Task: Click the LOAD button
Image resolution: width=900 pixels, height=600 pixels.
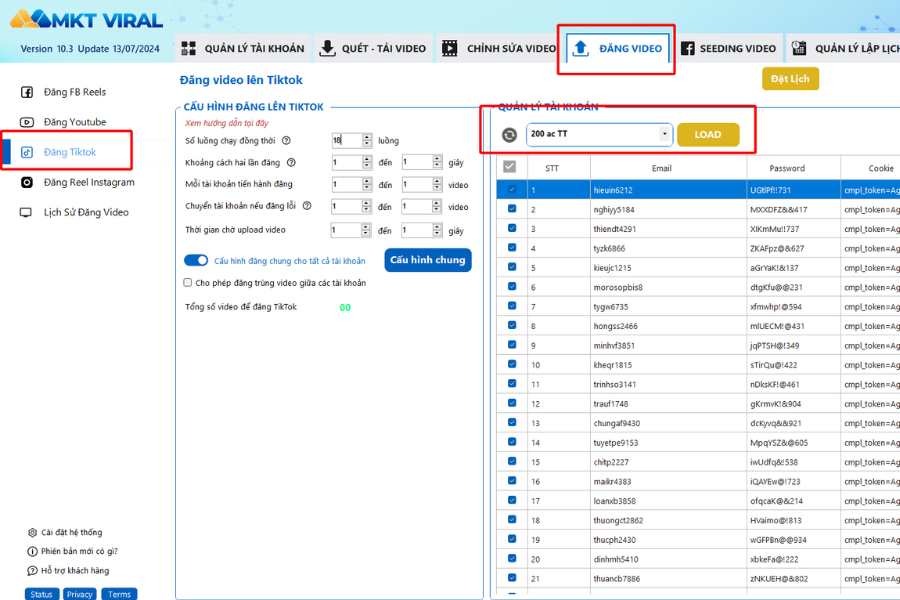Action: tap(708, 134)
